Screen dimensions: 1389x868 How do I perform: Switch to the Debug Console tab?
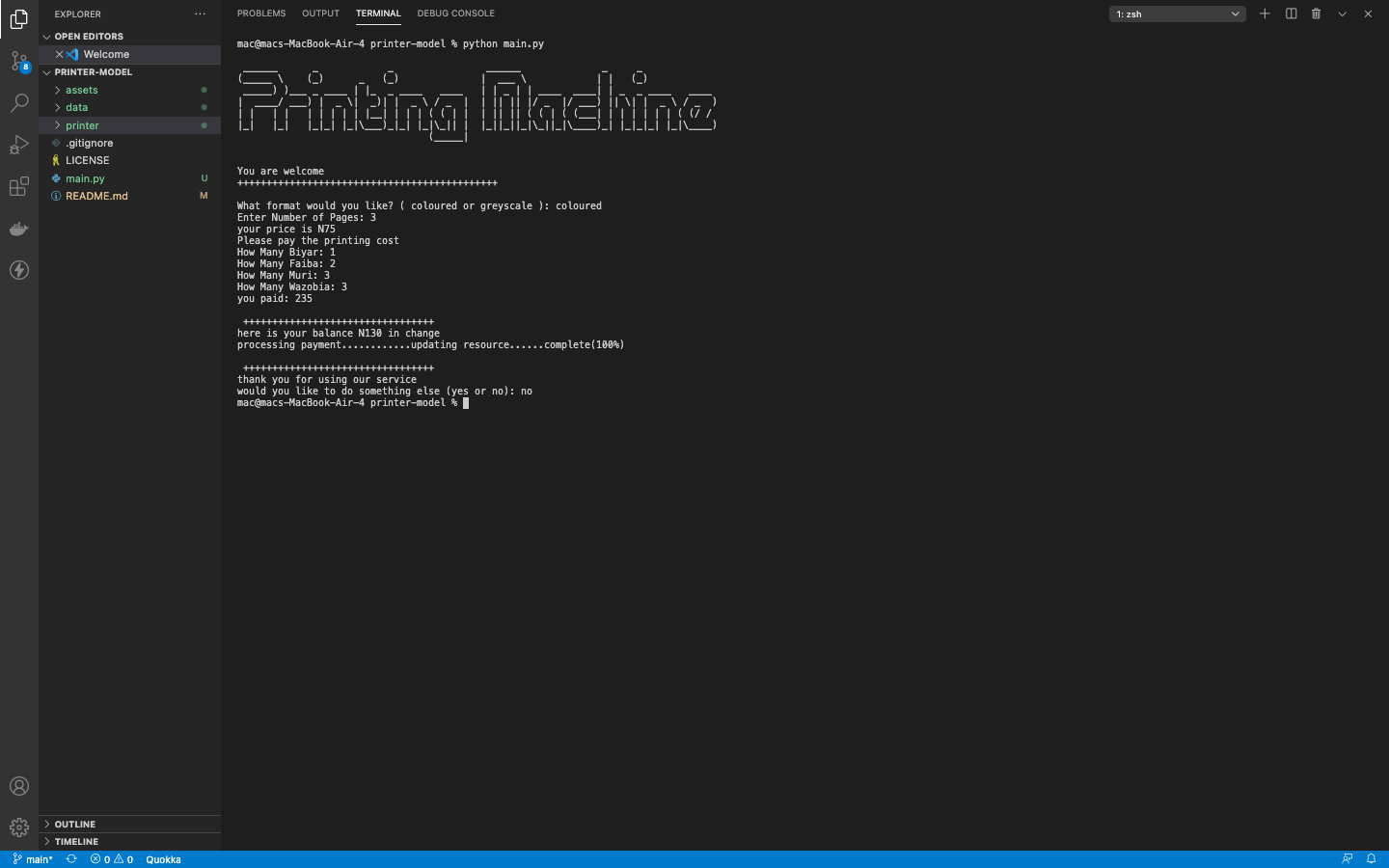point(455,14)
